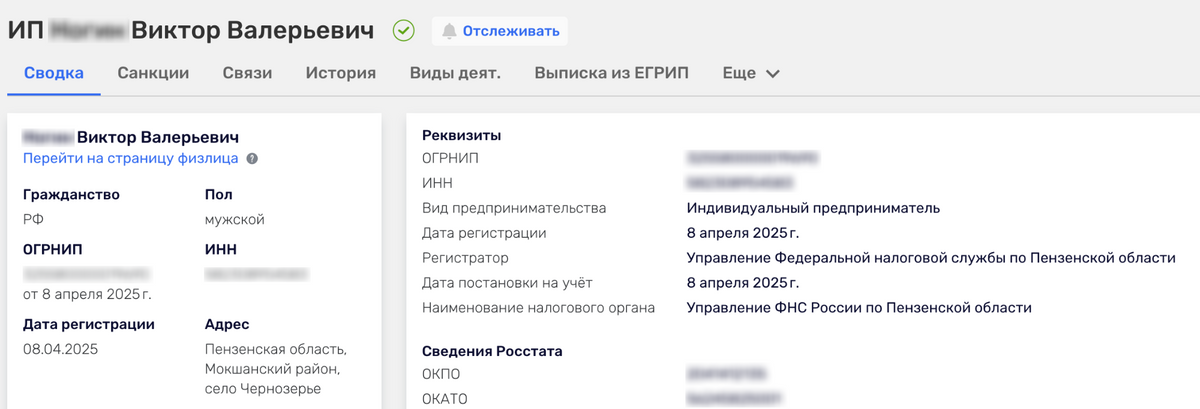Click the question mark help icon
The width and height of the screenshot is (1200, 409).
tap(252, 158)
